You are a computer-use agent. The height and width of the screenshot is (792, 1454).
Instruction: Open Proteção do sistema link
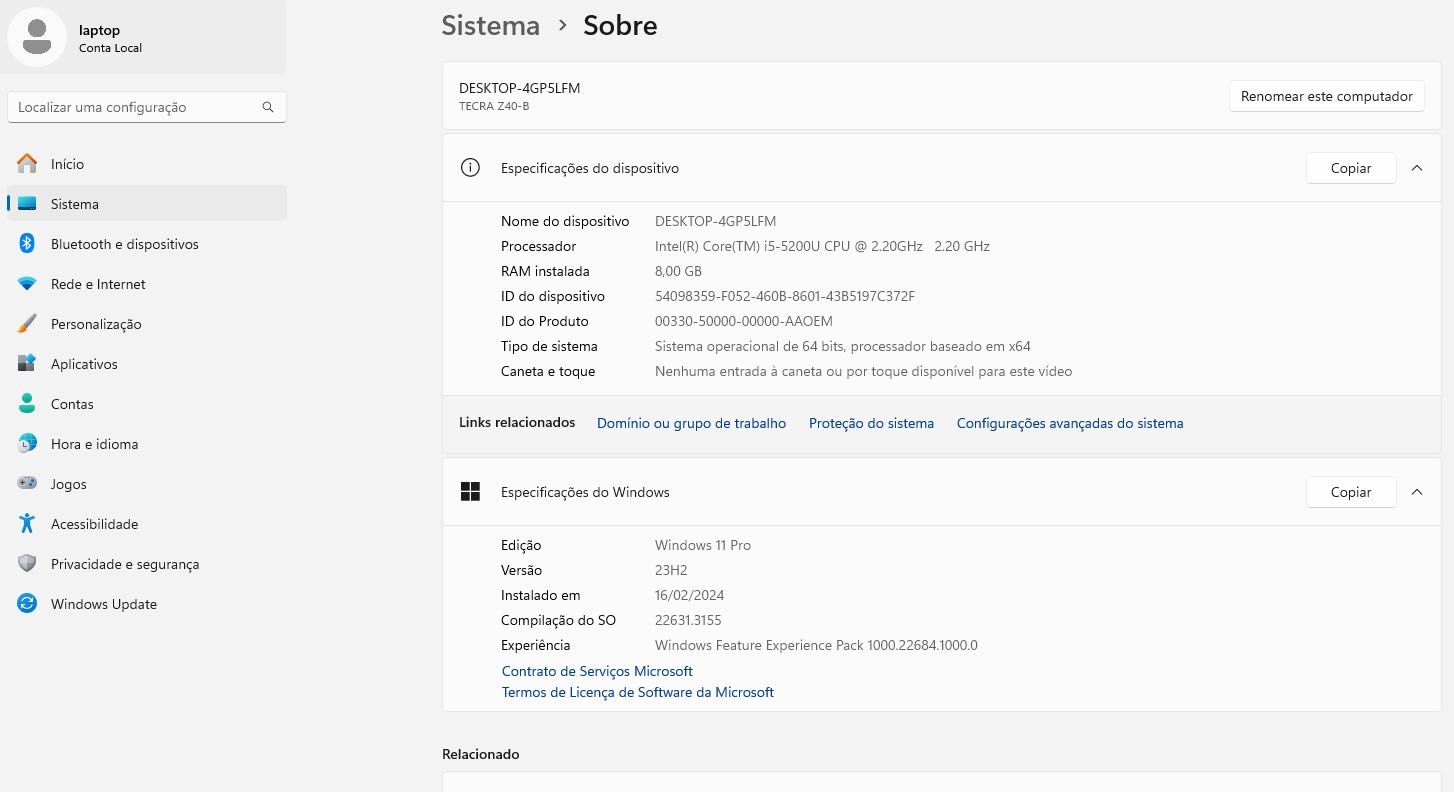[871, 423]
